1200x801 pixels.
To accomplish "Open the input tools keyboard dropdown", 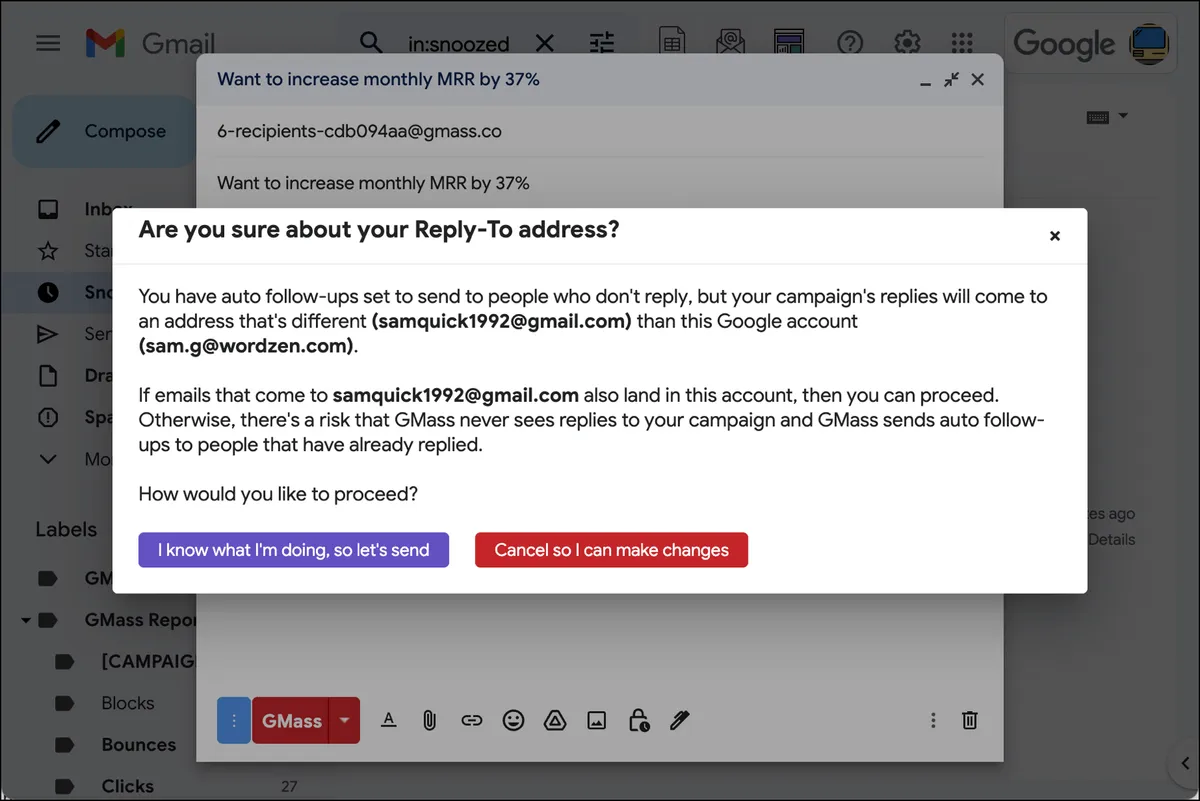I will pyautogui.click(x=1107, y=117).
